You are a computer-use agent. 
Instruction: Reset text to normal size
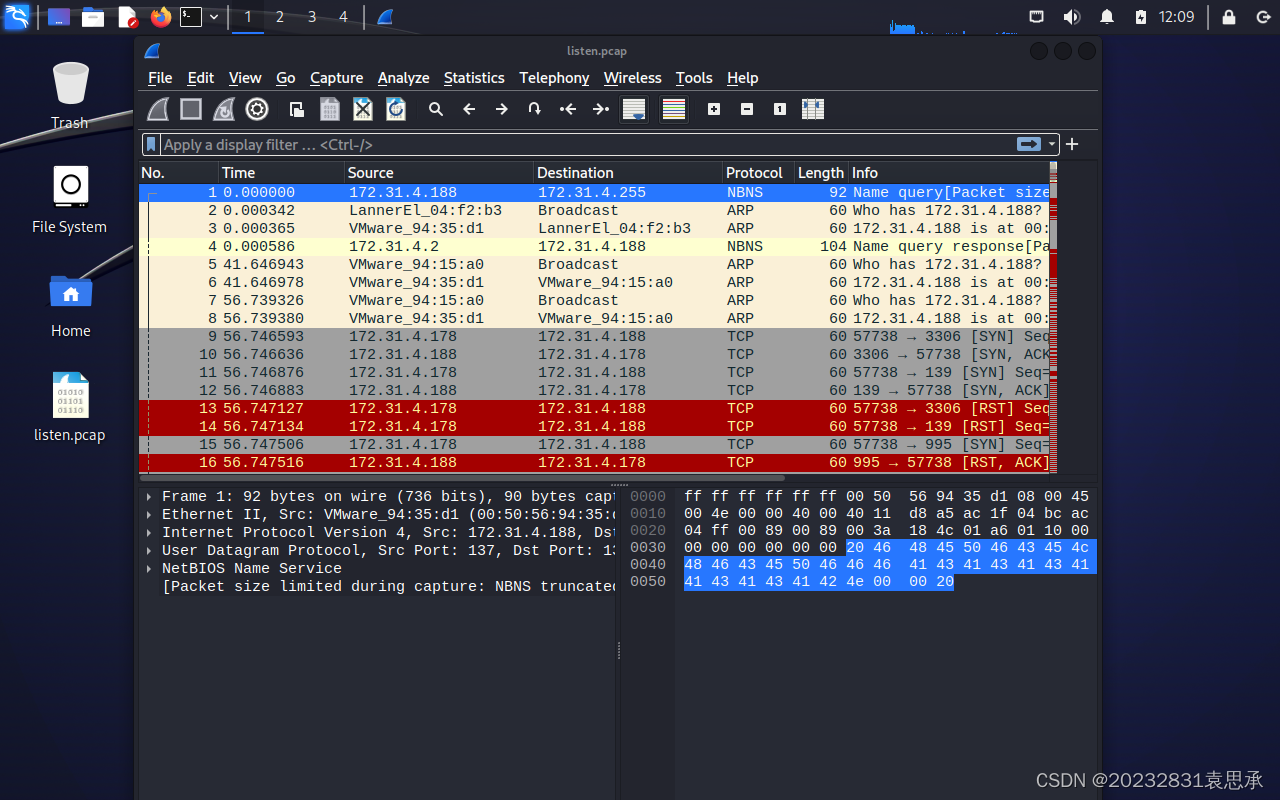(x=780, y=109)
